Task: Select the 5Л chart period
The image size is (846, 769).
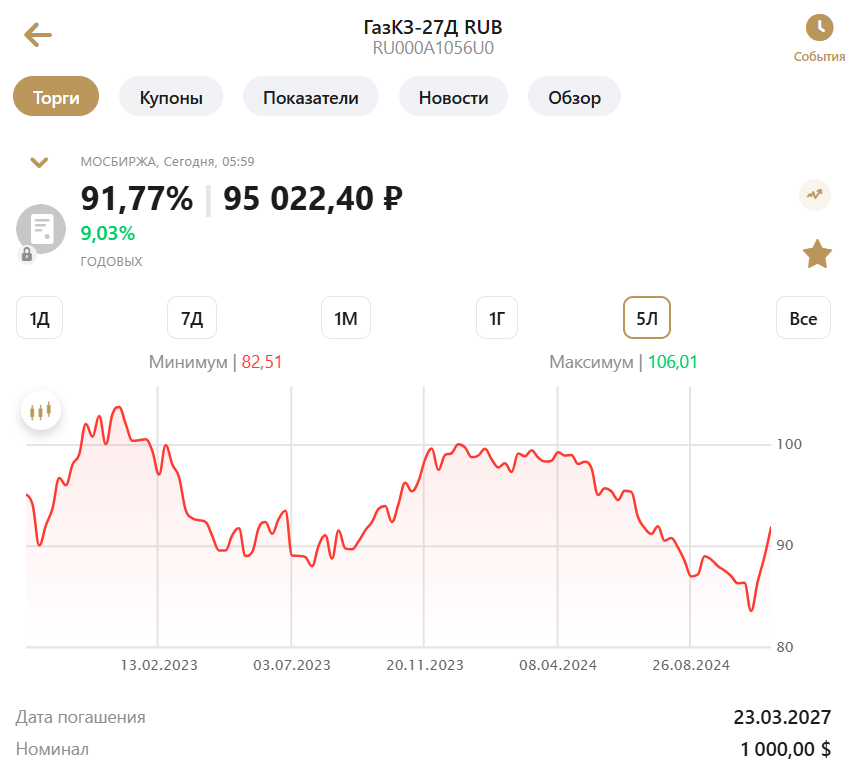Action: (x=647, y=319)
